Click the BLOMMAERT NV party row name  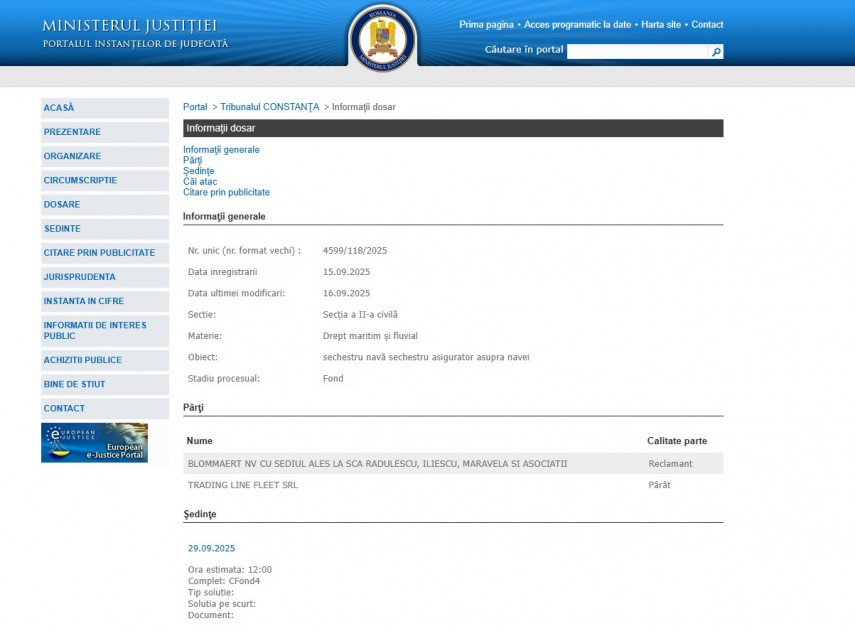click(377, 464)
